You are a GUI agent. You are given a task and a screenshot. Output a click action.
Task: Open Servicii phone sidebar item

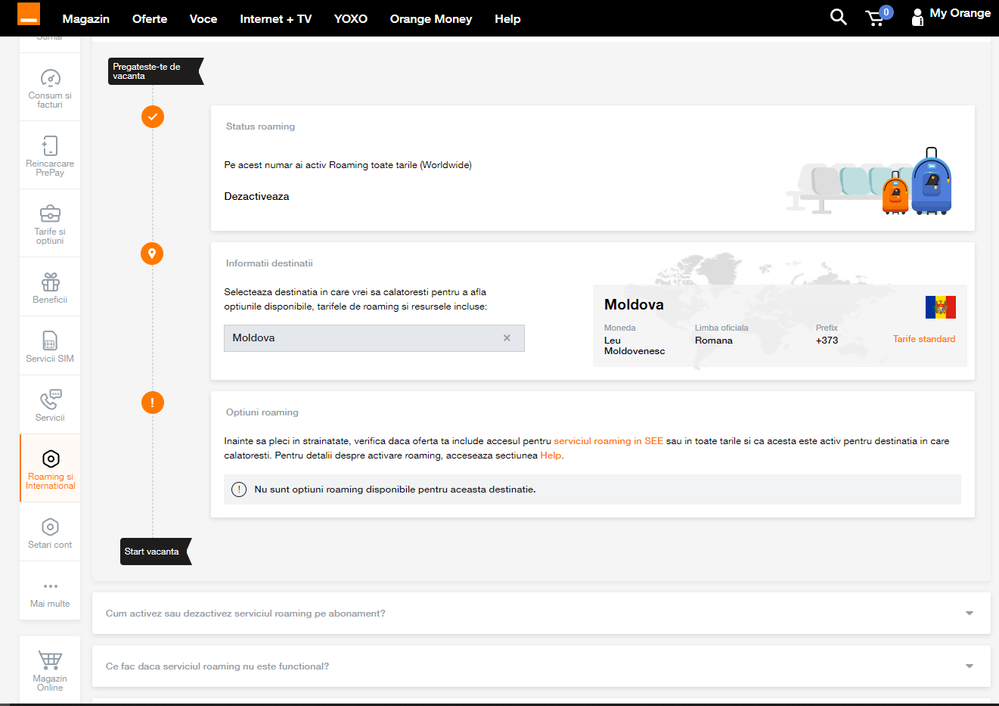click(50, 405)
